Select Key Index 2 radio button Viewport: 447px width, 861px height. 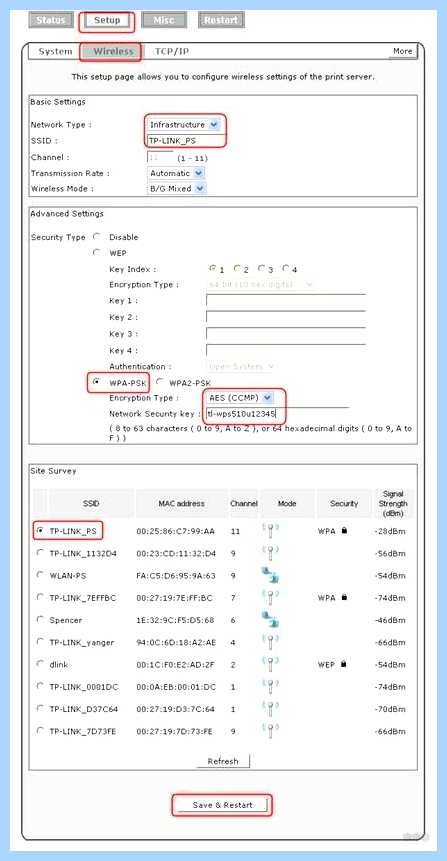coord(237,269)
